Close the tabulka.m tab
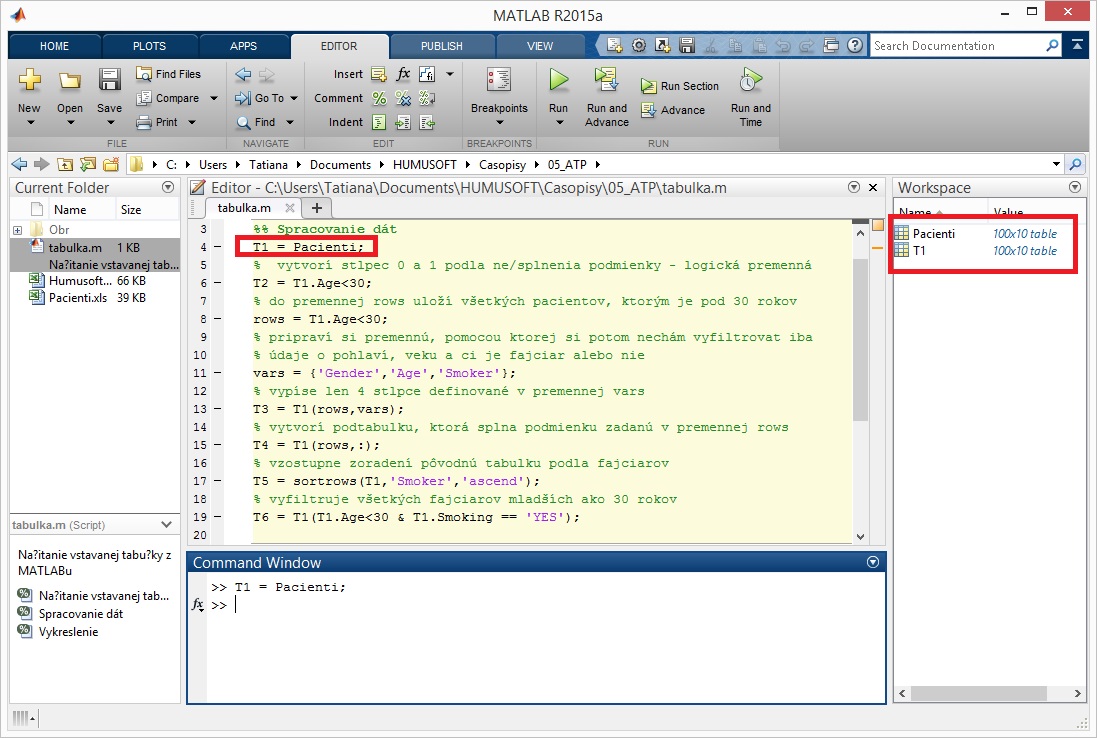The width and height of the screenshot is (1097, 738). (290, 208)
